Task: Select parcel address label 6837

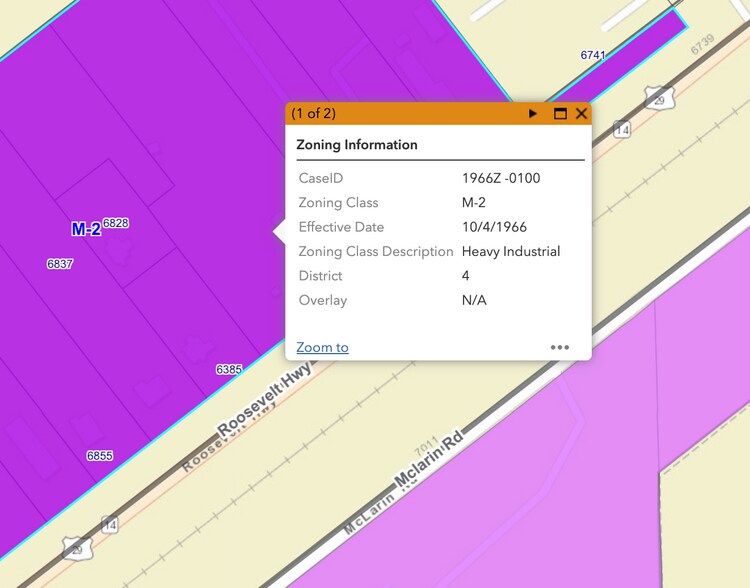Action: [60, 264]
